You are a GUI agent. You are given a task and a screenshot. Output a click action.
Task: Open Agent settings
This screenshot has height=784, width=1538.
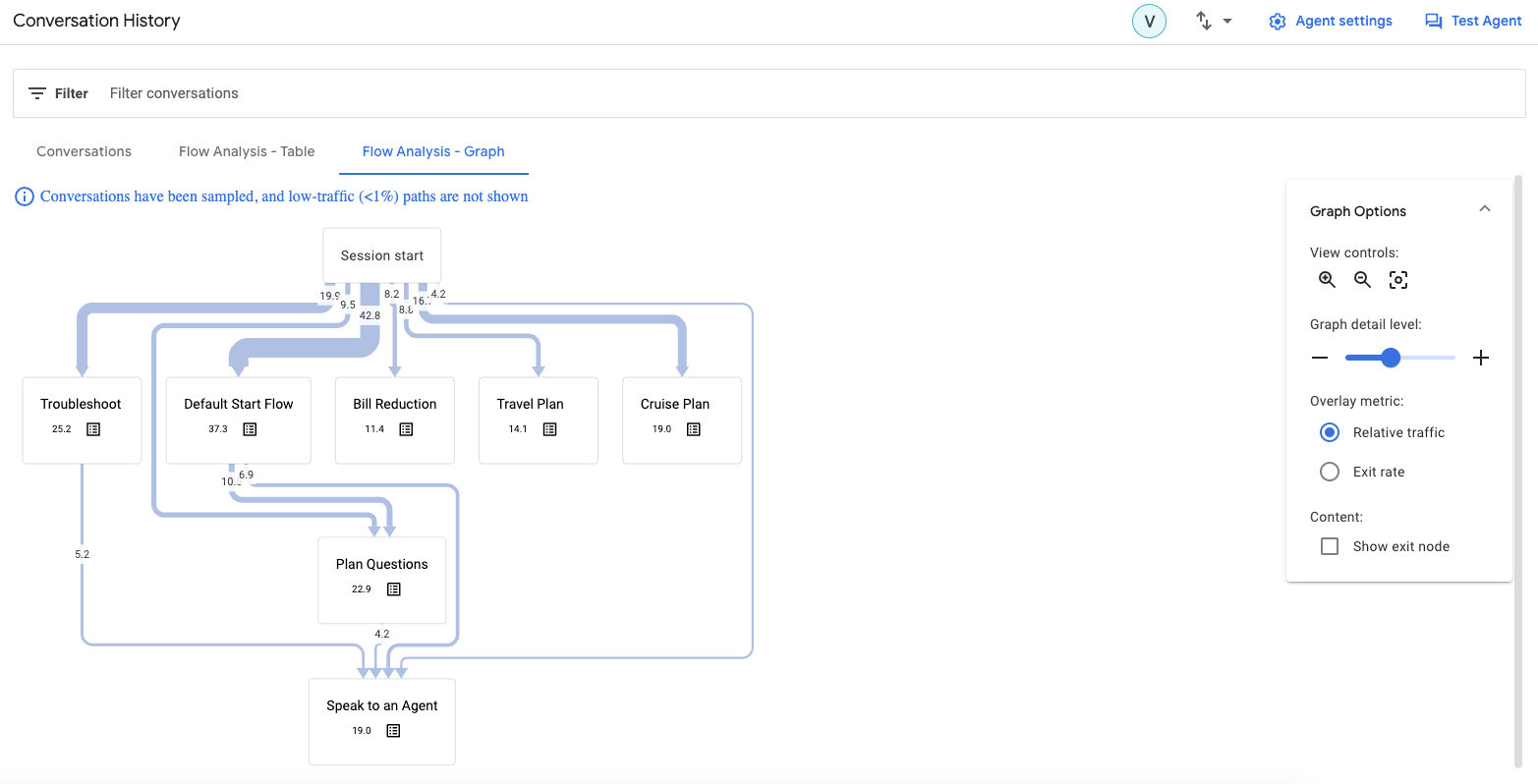(1331, 20)
